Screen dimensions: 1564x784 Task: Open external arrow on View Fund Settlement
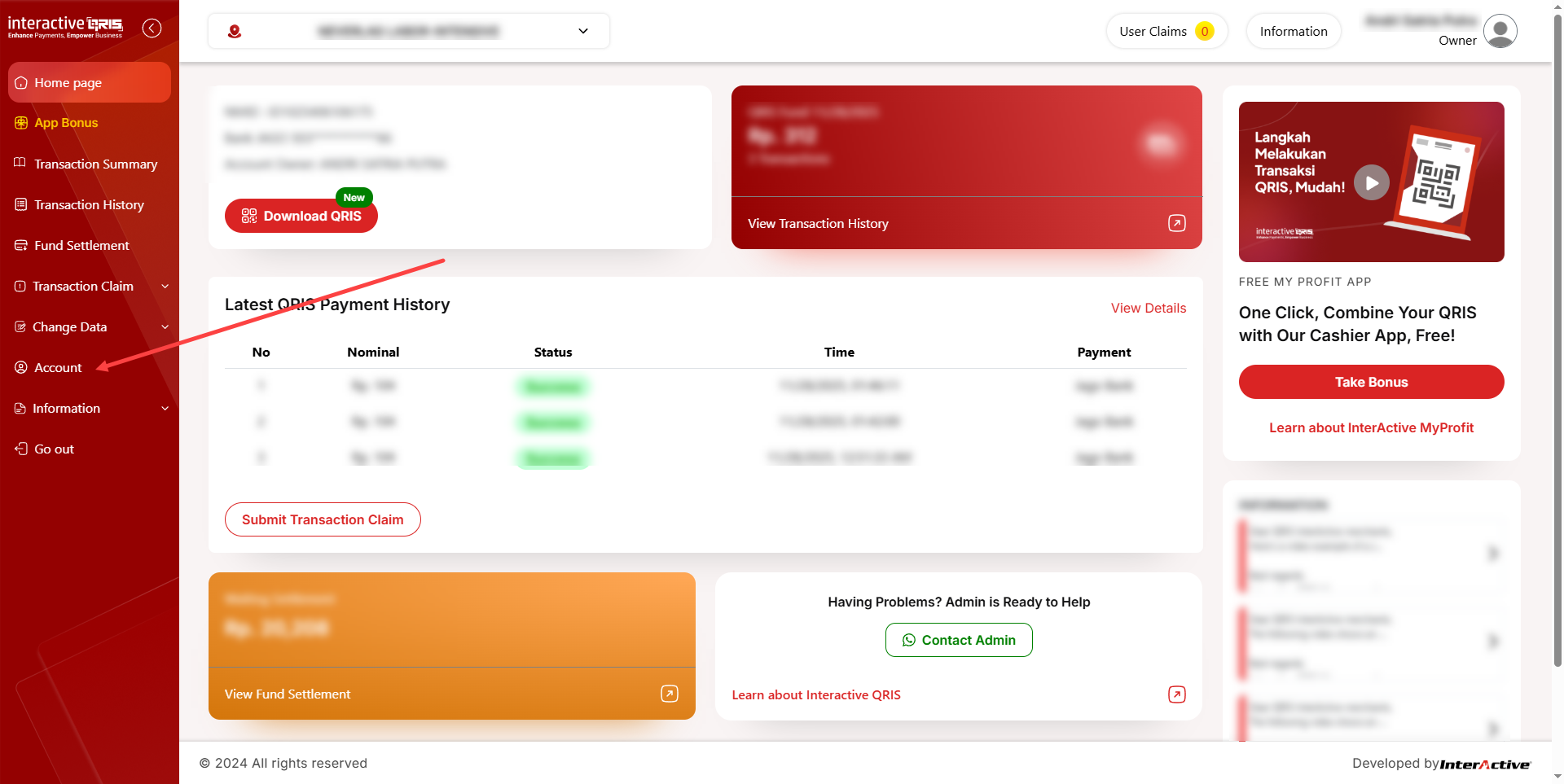point(670,694)
